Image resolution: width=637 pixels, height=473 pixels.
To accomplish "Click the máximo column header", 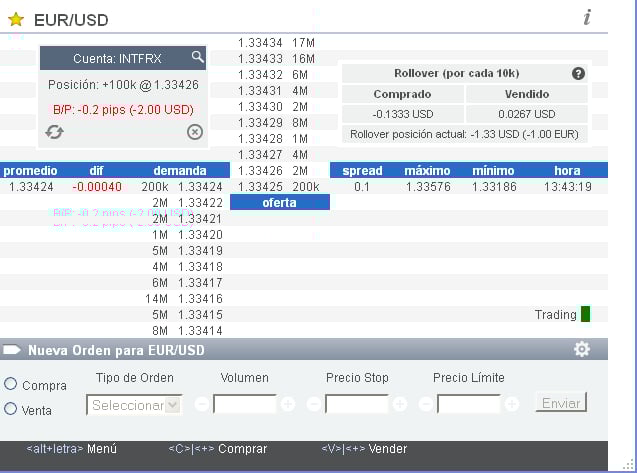I will click(427, 171).
